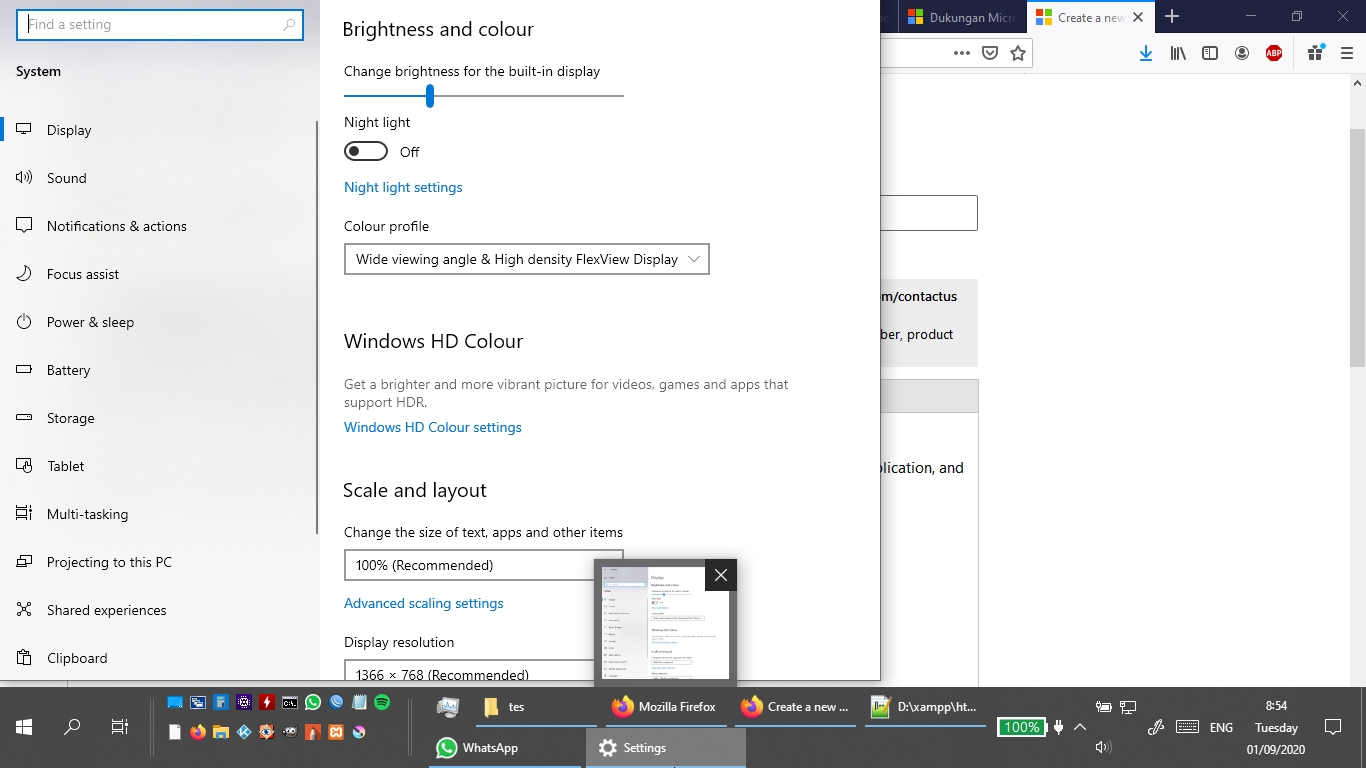Screen dimensions: 1366x768
Task: Open volume control in system tray
Action: coord(1103,747)
